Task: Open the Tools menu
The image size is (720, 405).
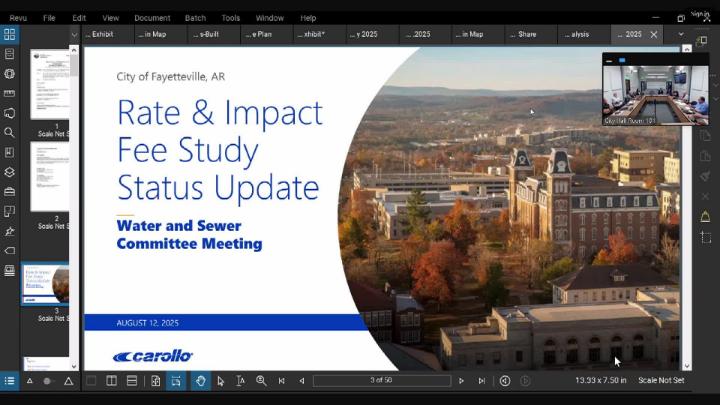Action: pos(231,18)
